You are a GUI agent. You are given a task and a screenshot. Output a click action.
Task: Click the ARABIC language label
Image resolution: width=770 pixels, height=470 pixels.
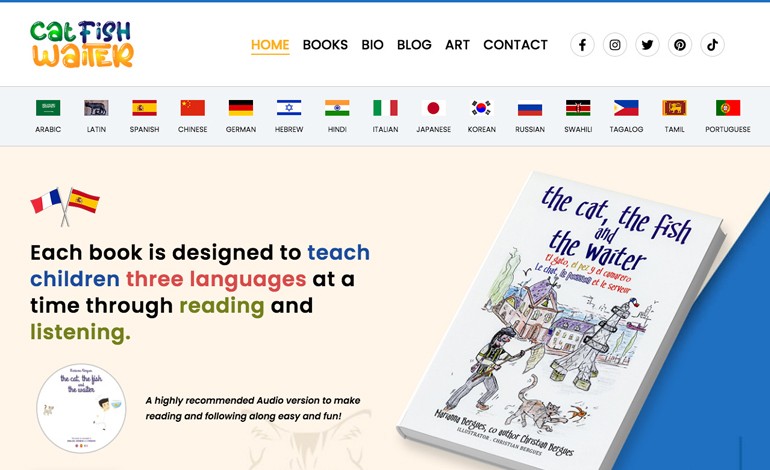click(x=48, y=129)
